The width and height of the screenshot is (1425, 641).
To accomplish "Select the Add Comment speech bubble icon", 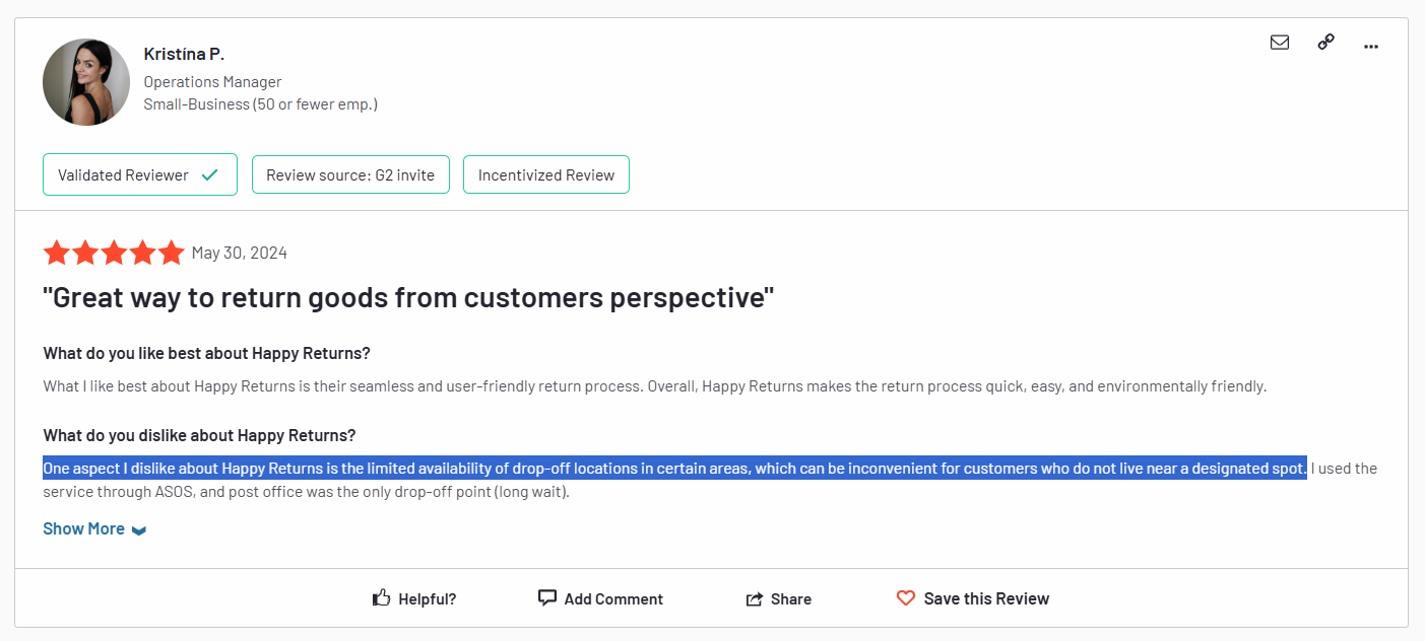I will [x=547, y=597].
